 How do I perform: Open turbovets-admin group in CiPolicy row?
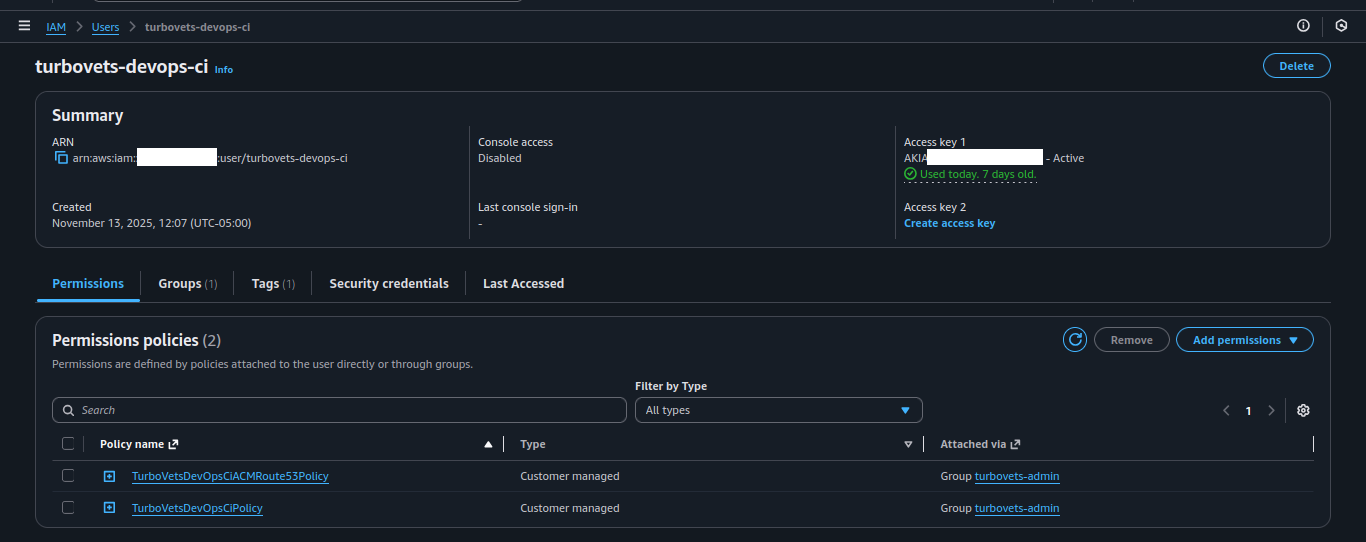[1017, 508]
